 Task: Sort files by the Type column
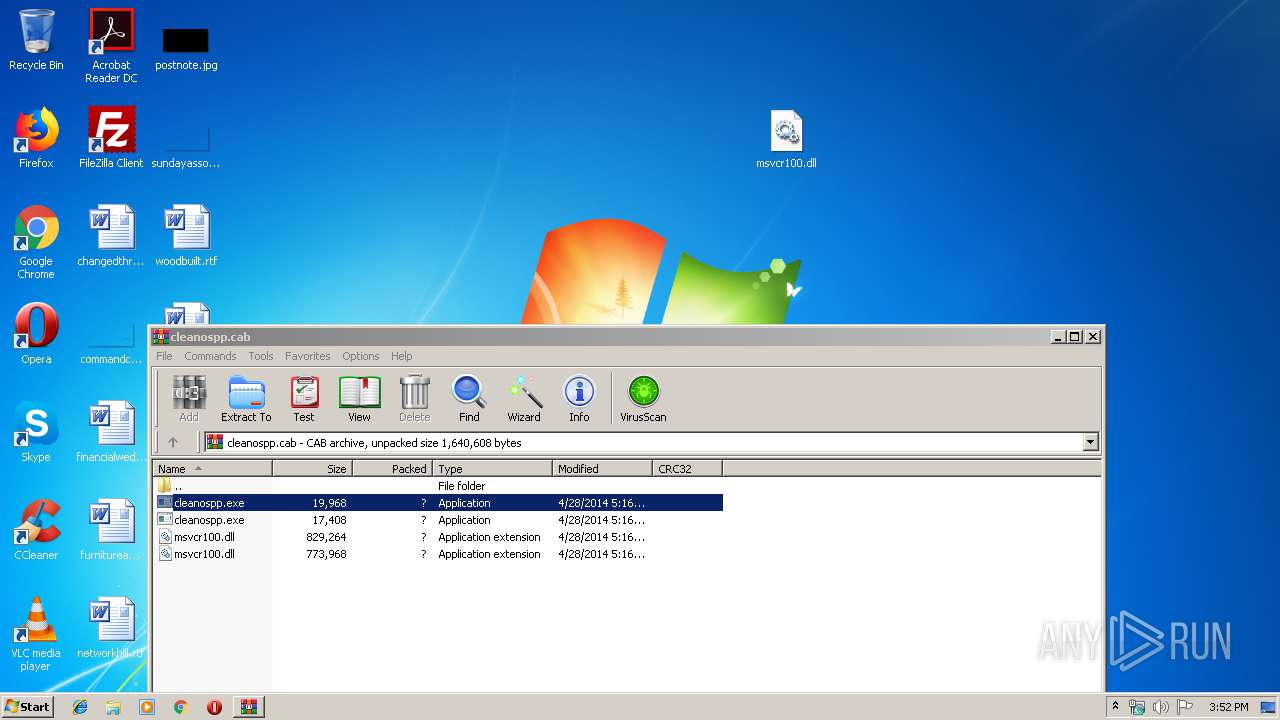pos(492,468)
